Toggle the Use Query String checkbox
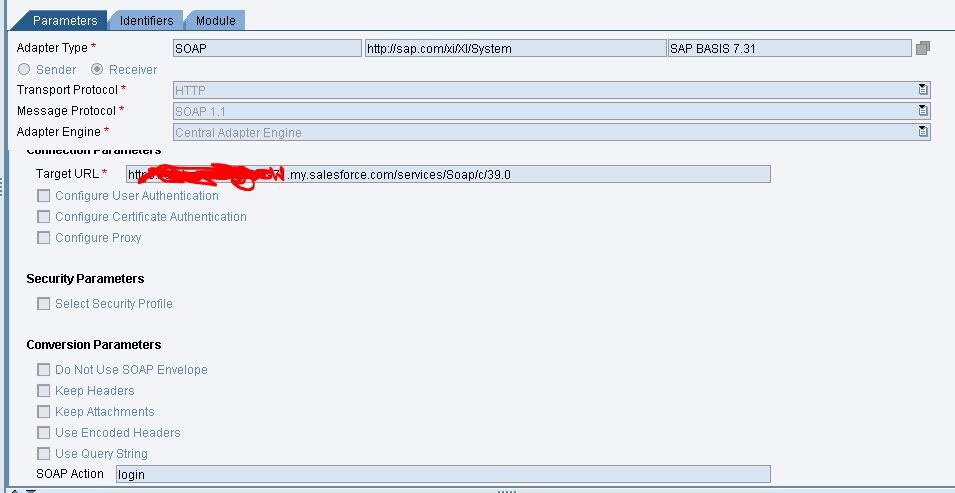955x493 pixels. [44, 454]
